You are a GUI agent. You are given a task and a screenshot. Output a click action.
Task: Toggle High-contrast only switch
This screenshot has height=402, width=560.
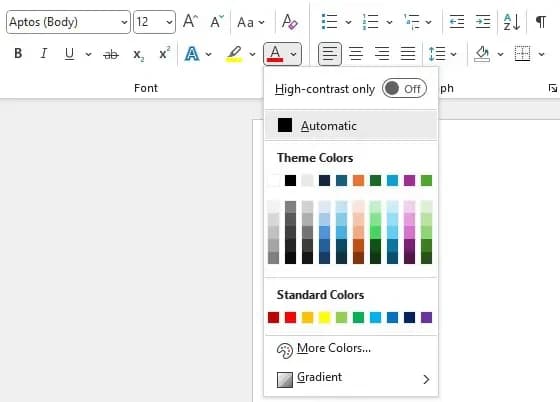[x=404, y=88]
